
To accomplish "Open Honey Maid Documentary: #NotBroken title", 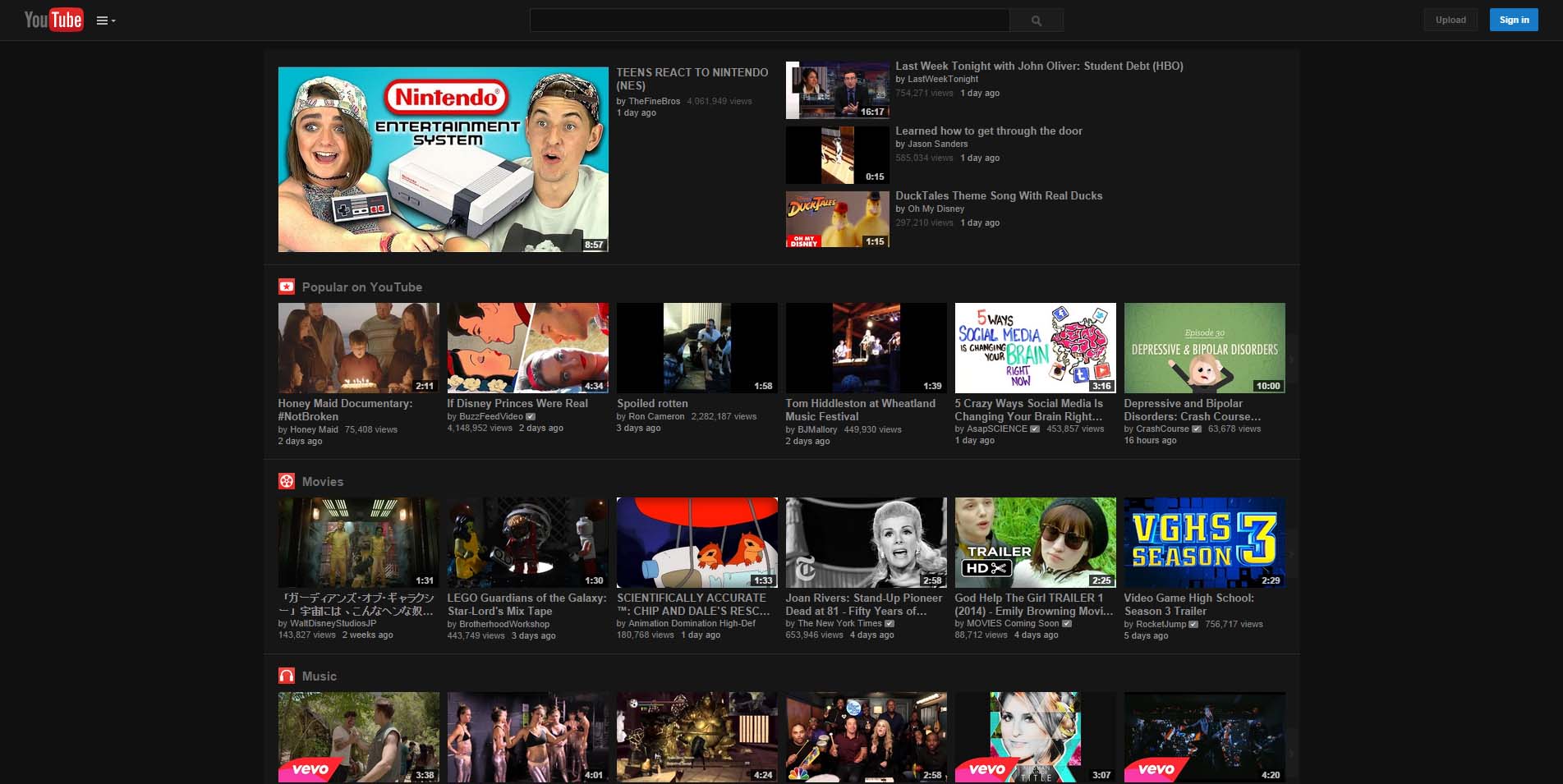I will point(345,410).
